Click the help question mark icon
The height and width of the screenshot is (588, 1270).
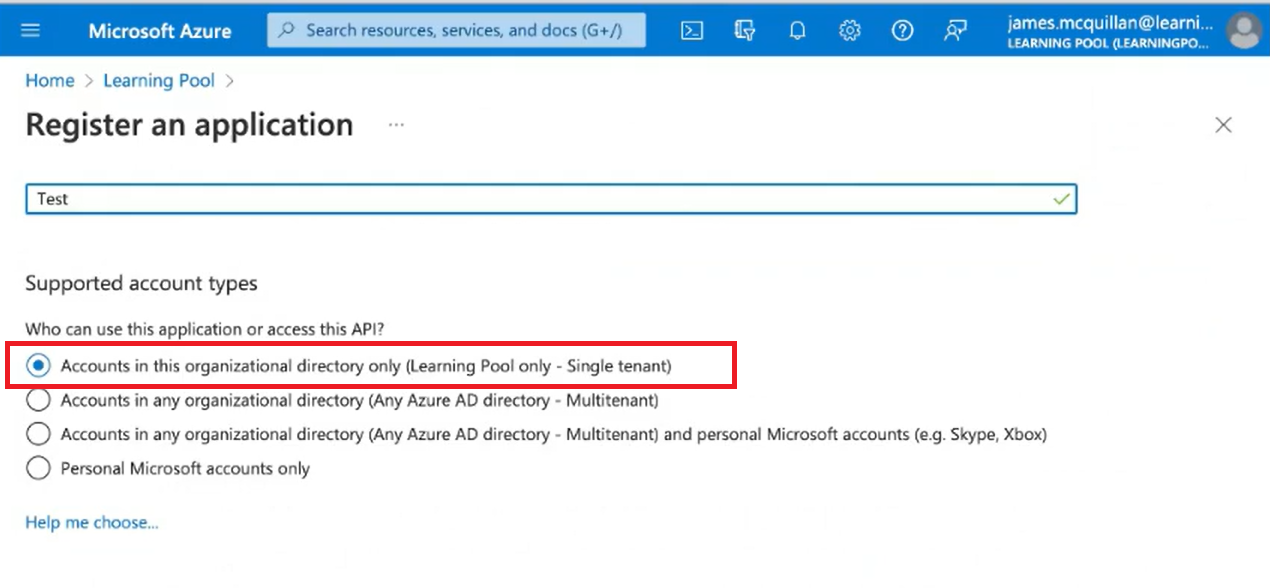pyautogui.click(x=902, y=30)
